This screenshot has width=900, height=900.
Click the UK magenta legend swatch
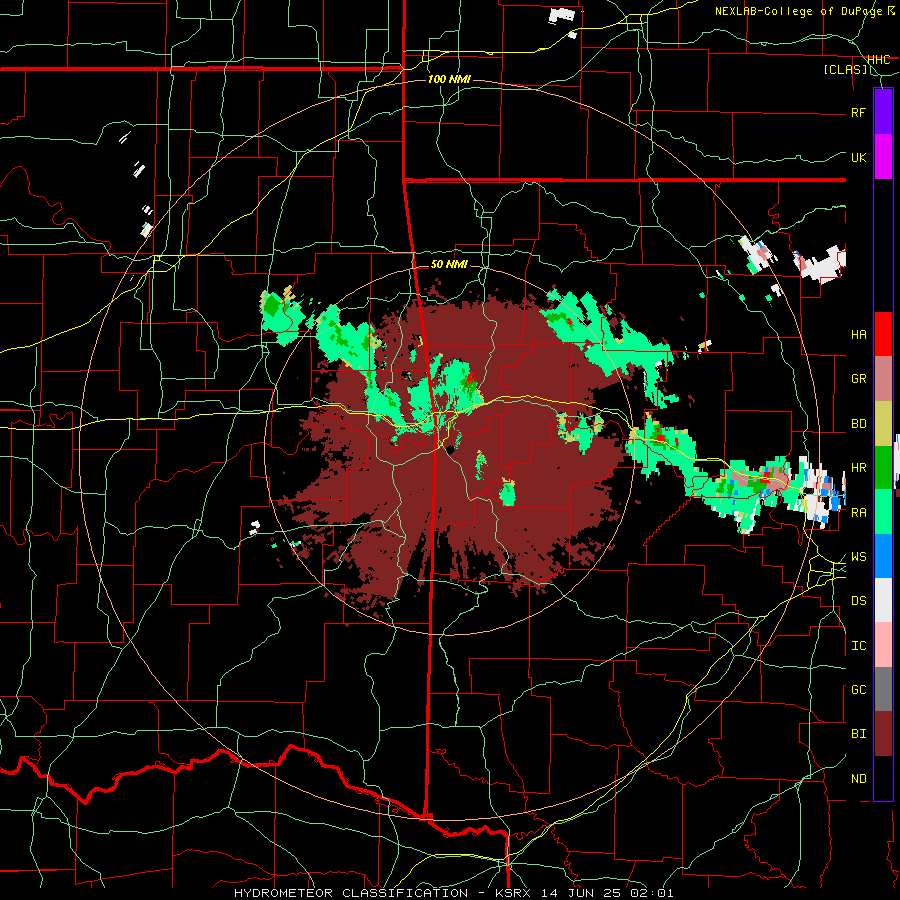click(883, 157)
